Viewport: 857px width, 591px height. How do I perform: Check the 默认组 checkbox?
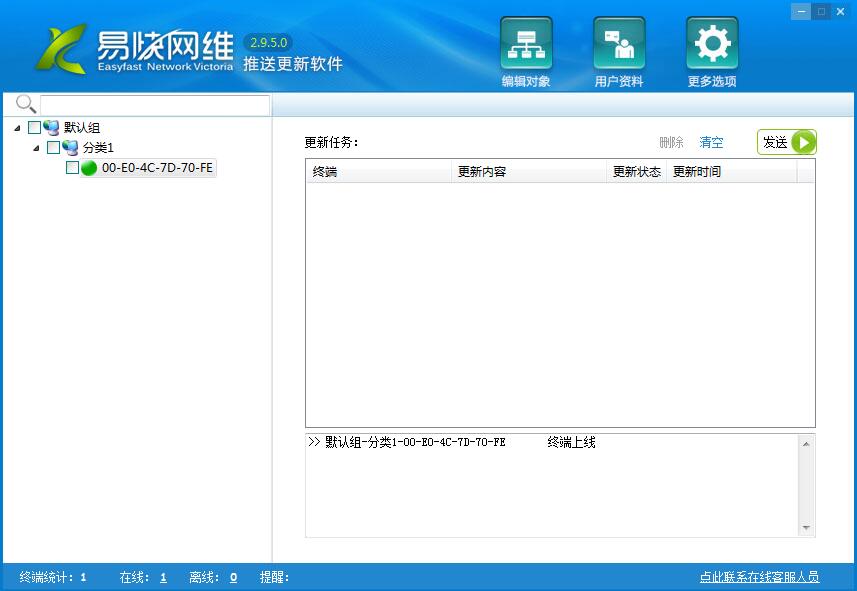(36, 127)
